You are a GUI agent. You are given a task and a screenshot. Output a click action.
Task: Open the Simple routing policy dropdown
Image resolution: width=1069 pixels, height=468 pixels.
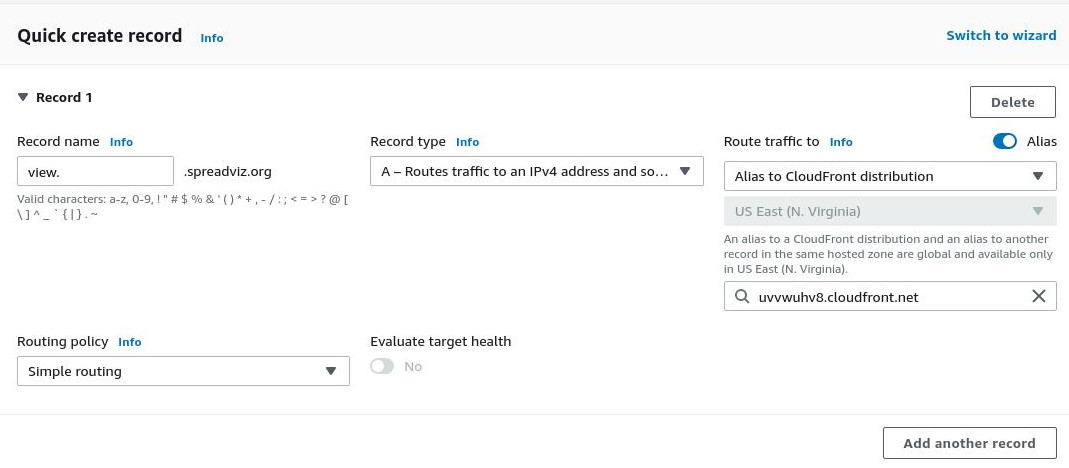(183, 371)
